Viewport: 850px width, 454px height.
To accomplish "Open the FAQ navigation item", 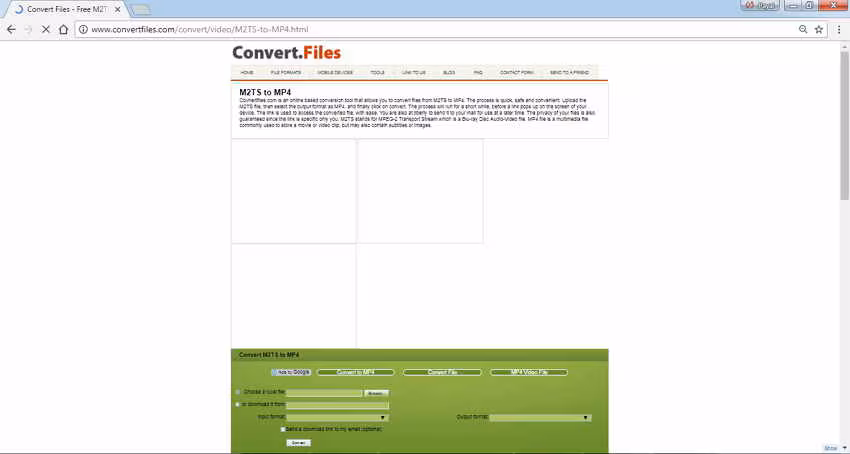I will pos(478,72).
